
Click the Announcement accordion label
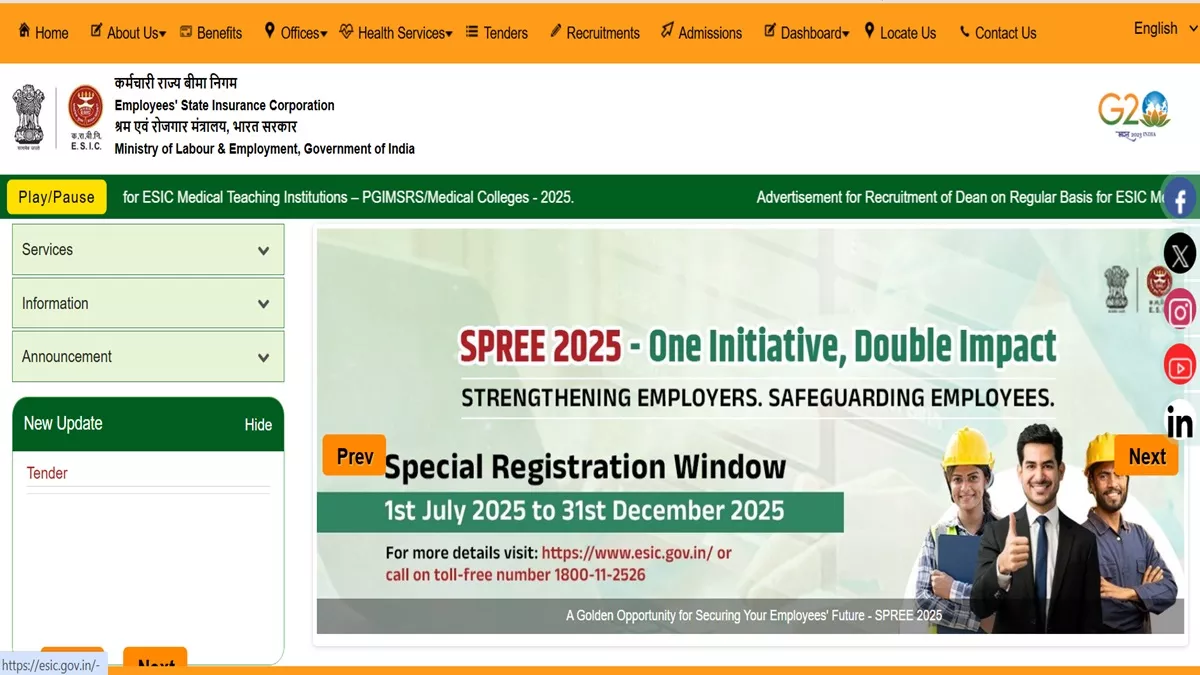point(67,356)
